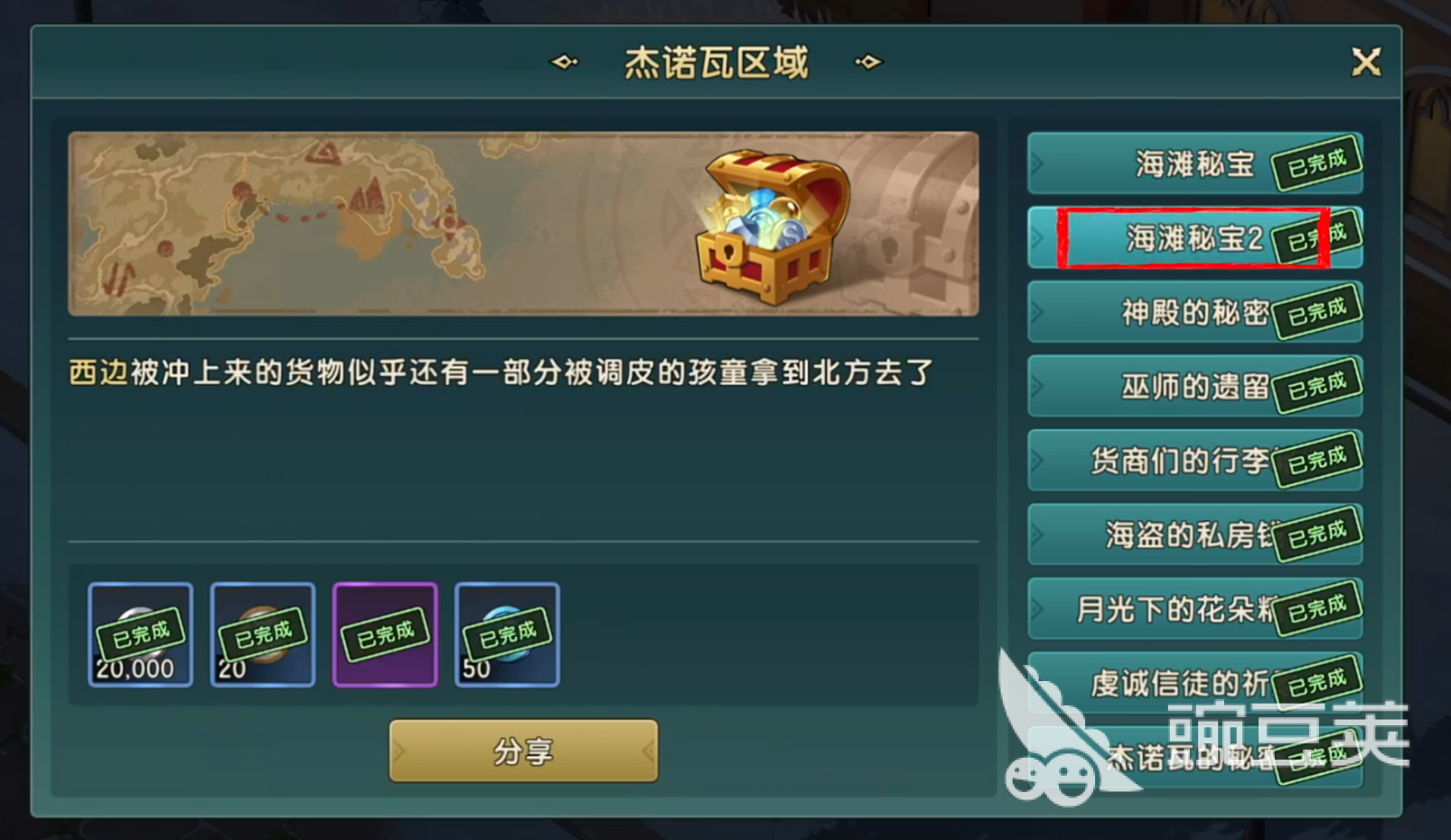Select the 海盗的私房钱 quest entry
This screenshot has width=1451, height=840.
(x=1194, y=535)
